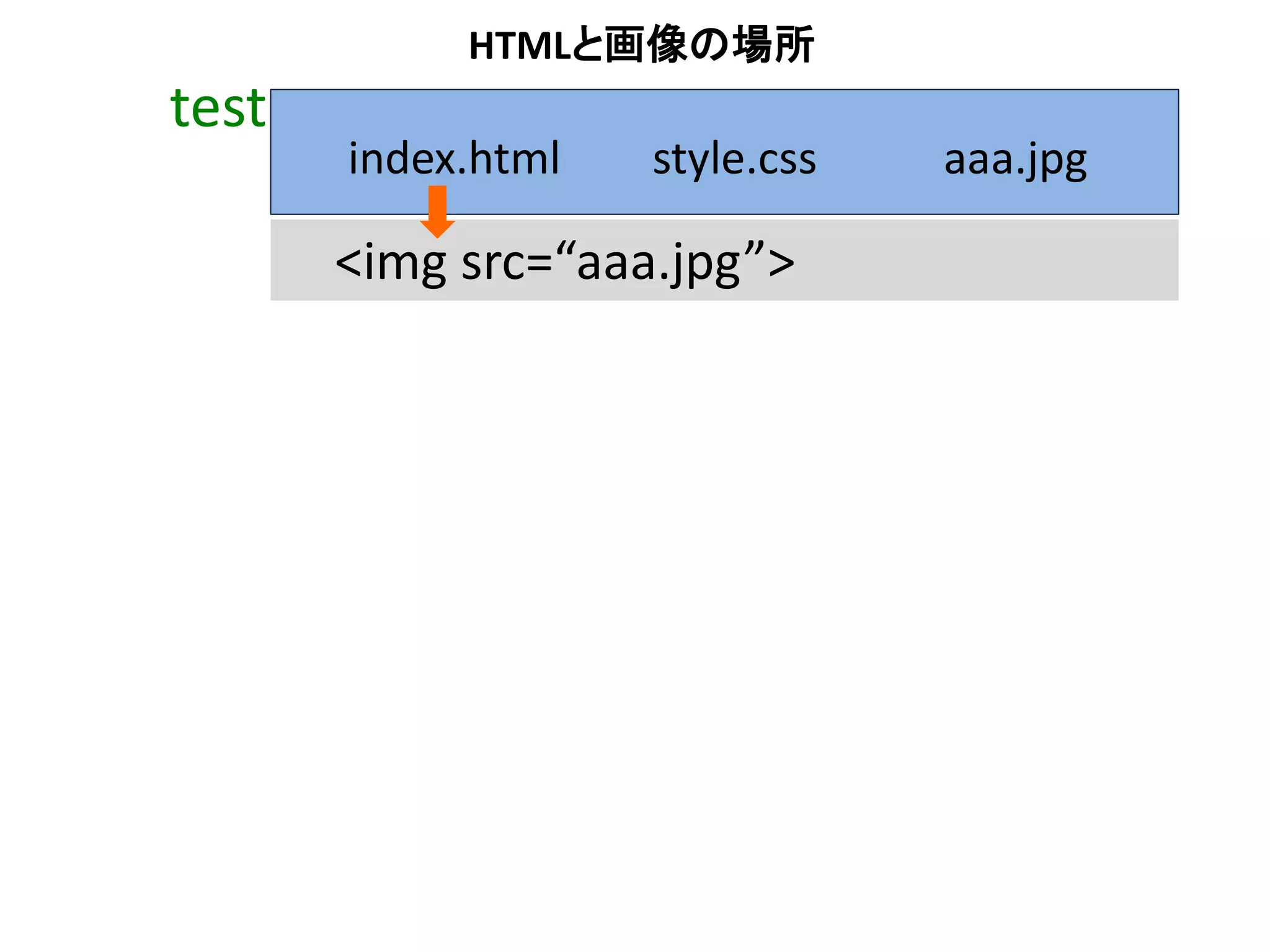This screenshot has height=952, width=1270.
Task: Select the '<img src="aaa.jpg">' code text
Action: (x=564, y=263)
